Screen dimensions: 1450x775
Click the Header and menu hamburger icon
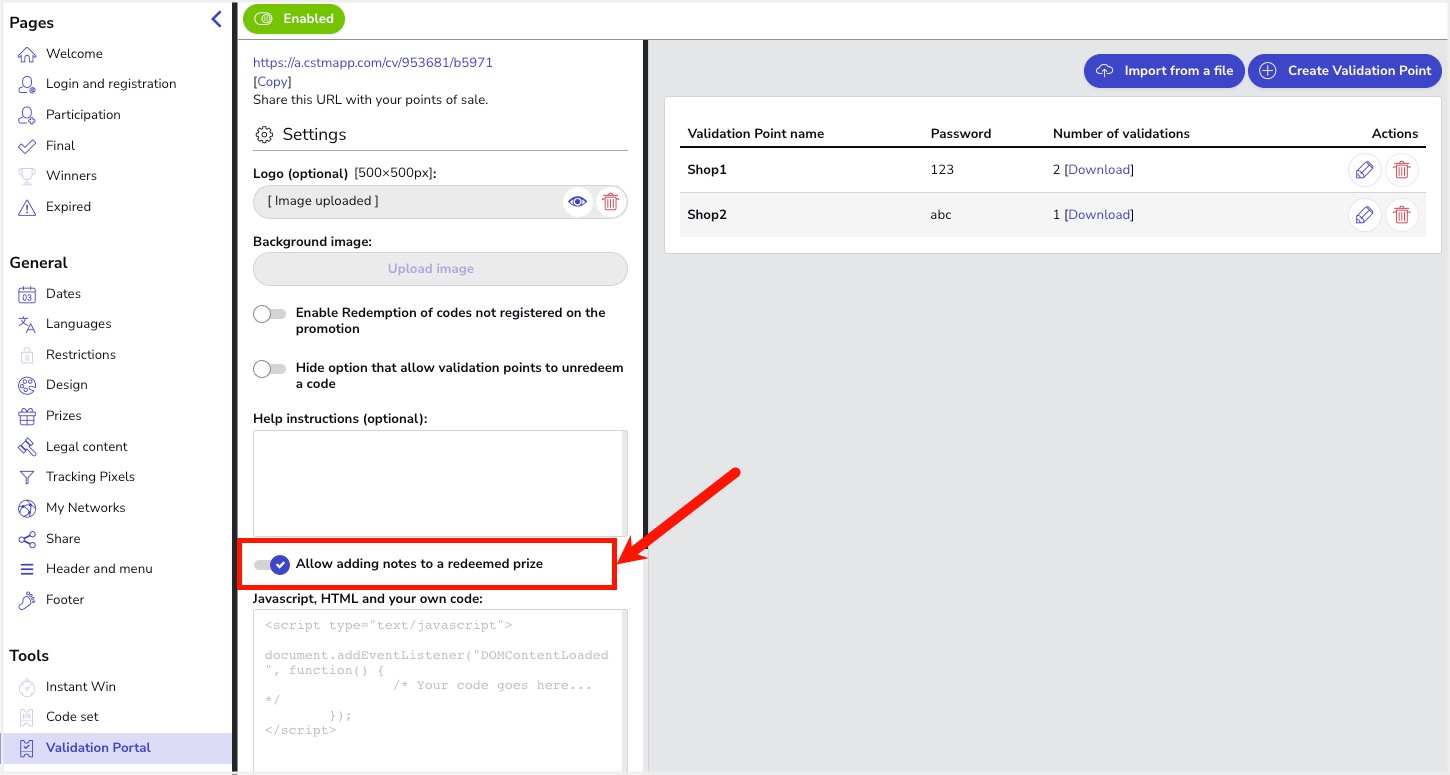tap(27, 569)
